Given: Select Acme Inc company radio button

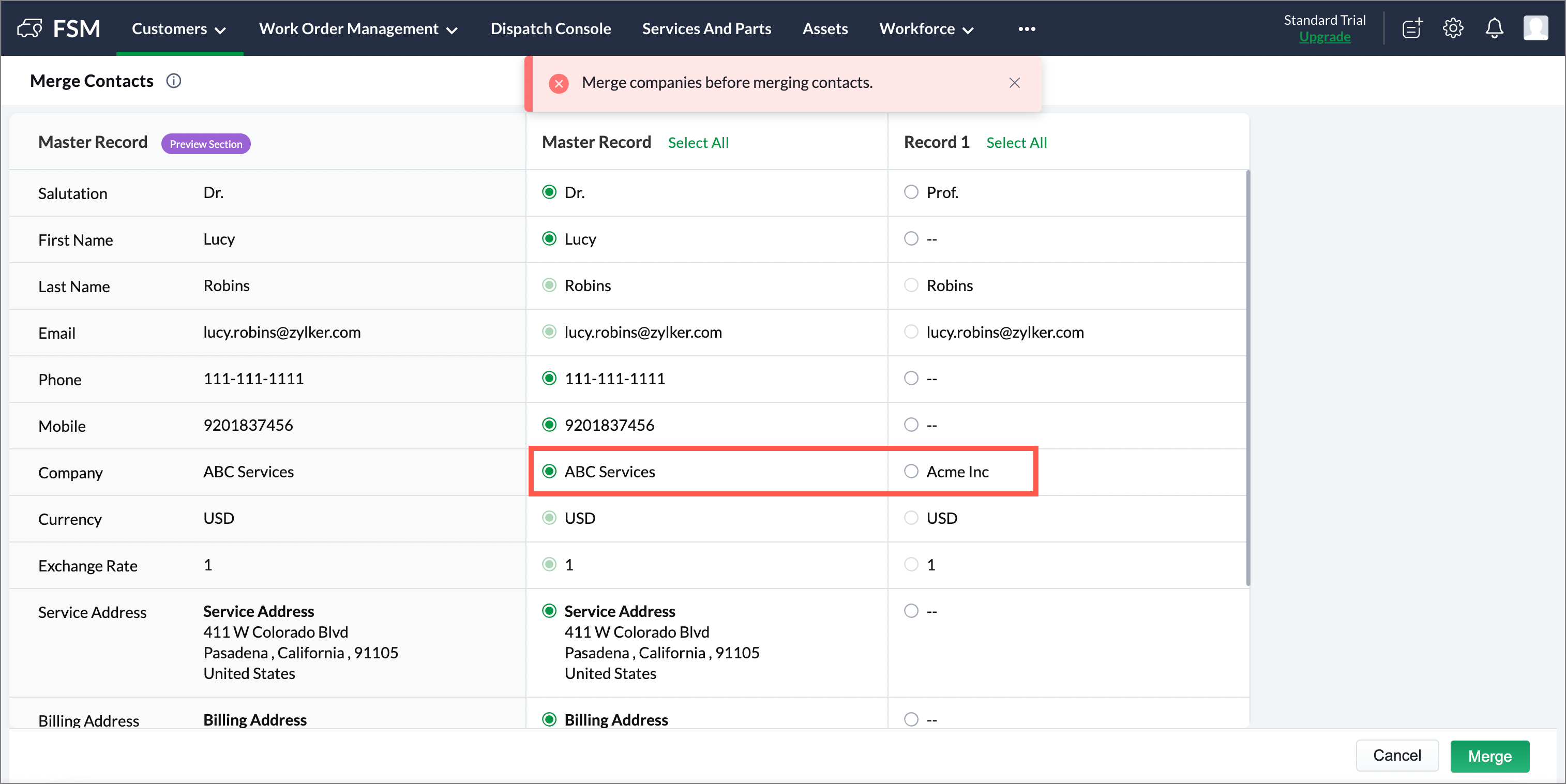Looking at the screenshot, I should [911, 471].
